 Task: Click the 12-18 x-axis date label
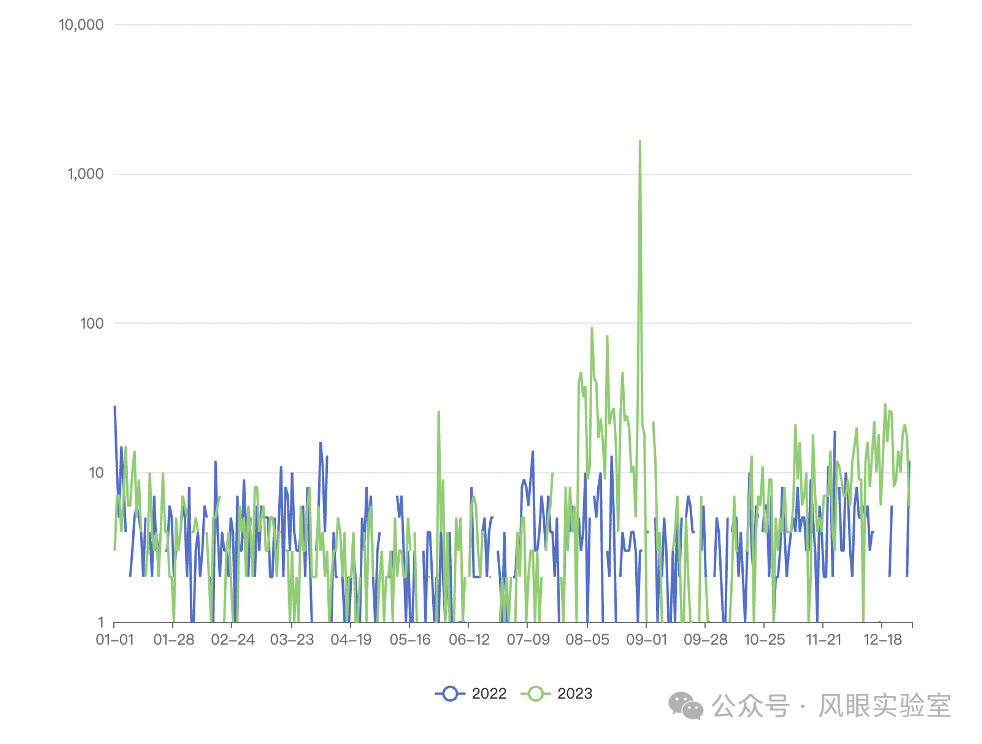tap(883, 640)
